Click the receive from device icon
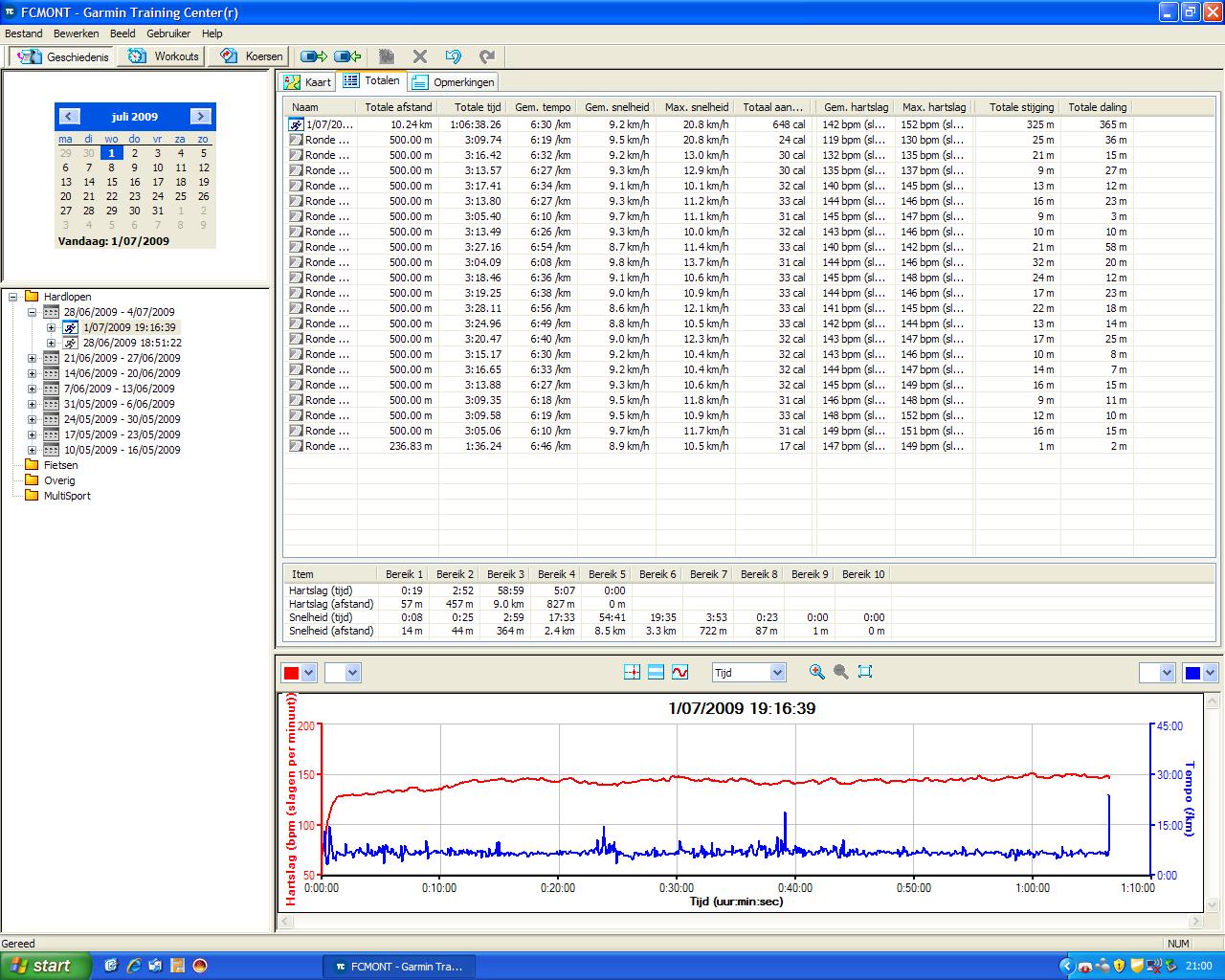Screen dimensions: 1225x980 (347, 56)
